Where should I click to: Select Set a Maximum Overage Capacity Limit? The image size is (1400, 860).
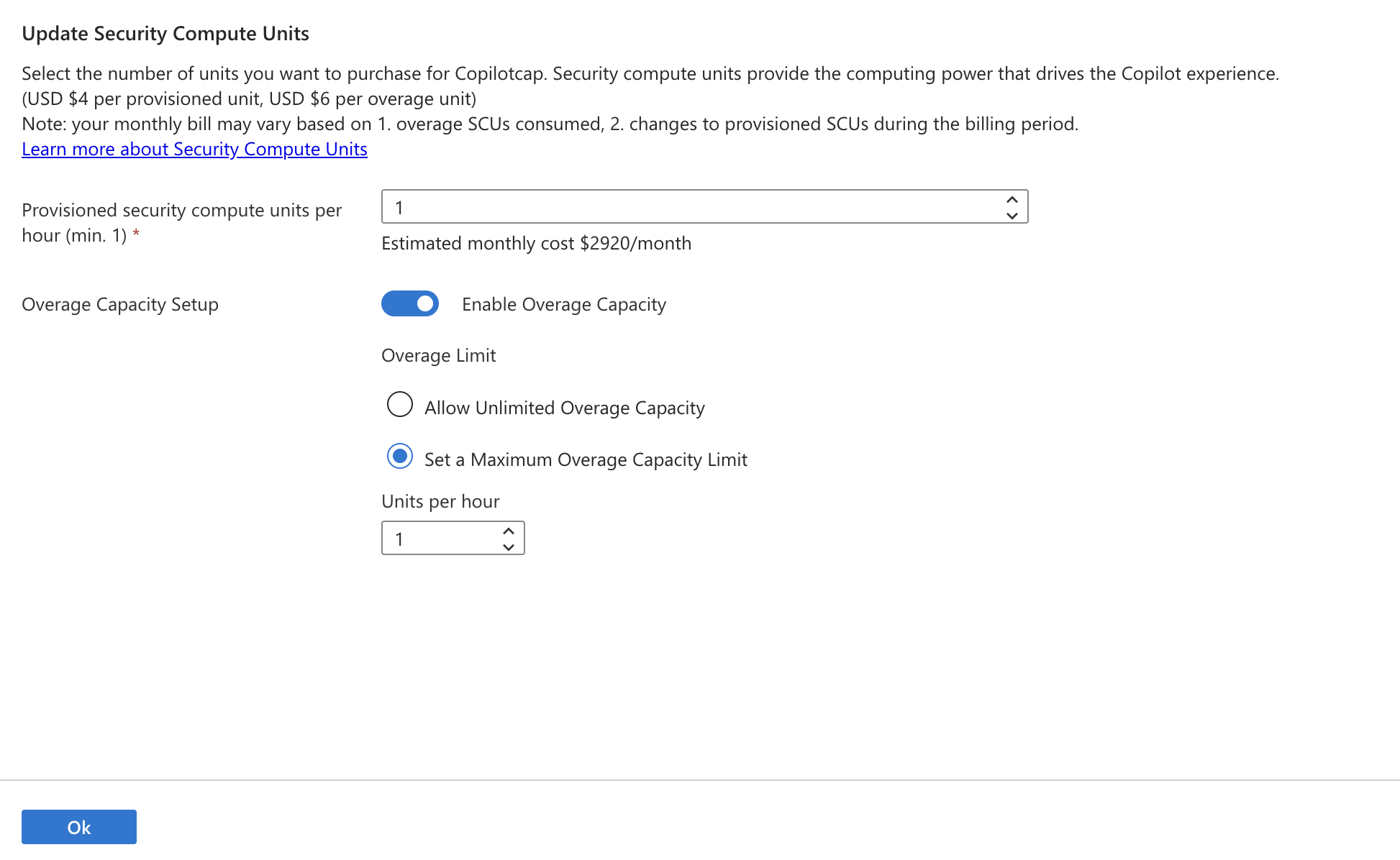click(x=400, y=456)
